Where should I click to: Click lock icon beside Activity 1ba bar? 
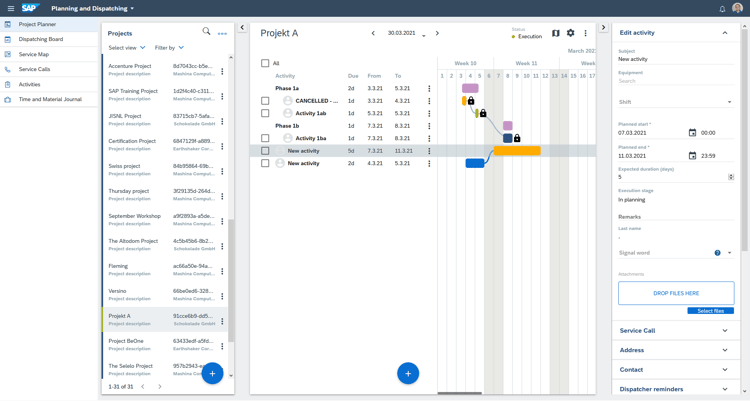[517, 138]
